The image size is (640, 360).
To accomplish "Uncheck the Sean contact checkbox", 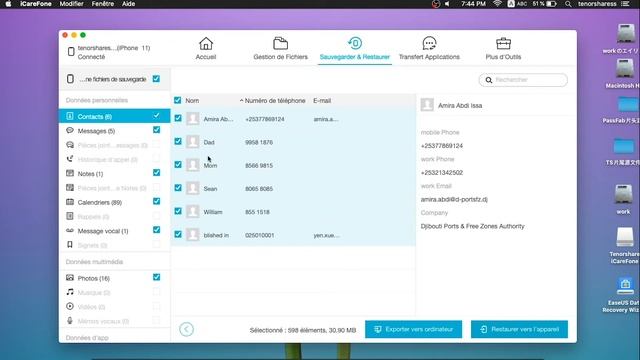I will (x=178, y=188).
